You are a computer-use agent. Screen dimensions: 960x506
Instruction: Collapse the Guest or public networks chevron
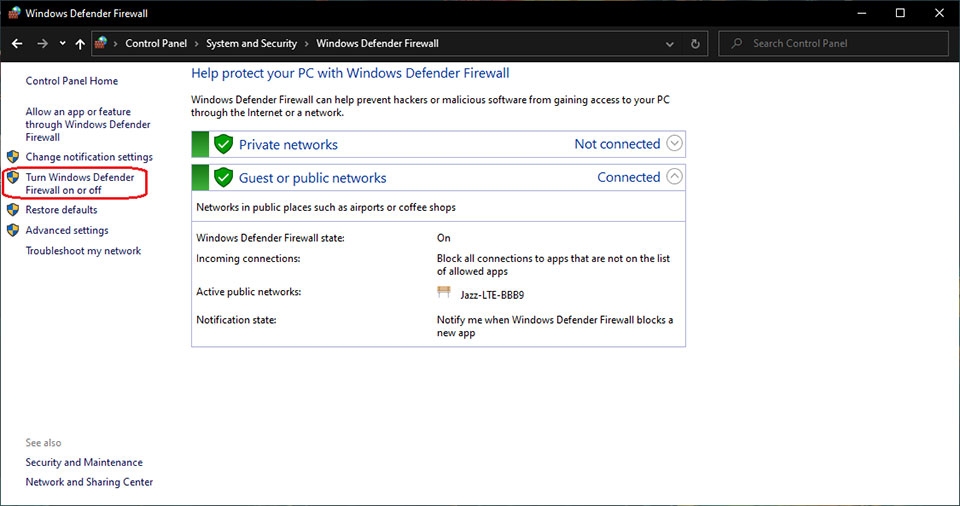pyautogui.click(x=675, y=177)
